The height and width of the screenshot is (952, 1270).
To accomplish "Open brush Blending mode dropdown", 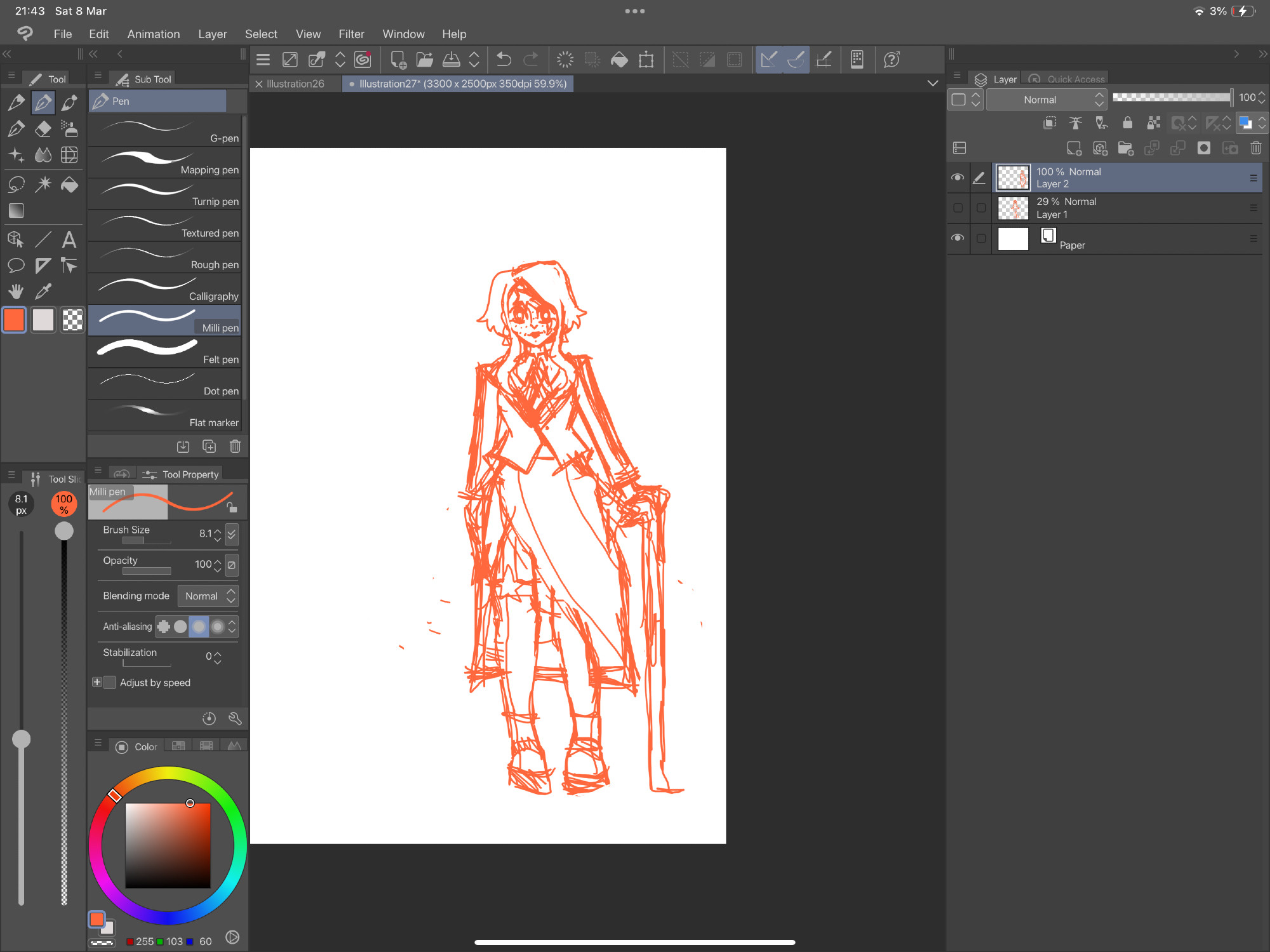I will pos(208,596).
